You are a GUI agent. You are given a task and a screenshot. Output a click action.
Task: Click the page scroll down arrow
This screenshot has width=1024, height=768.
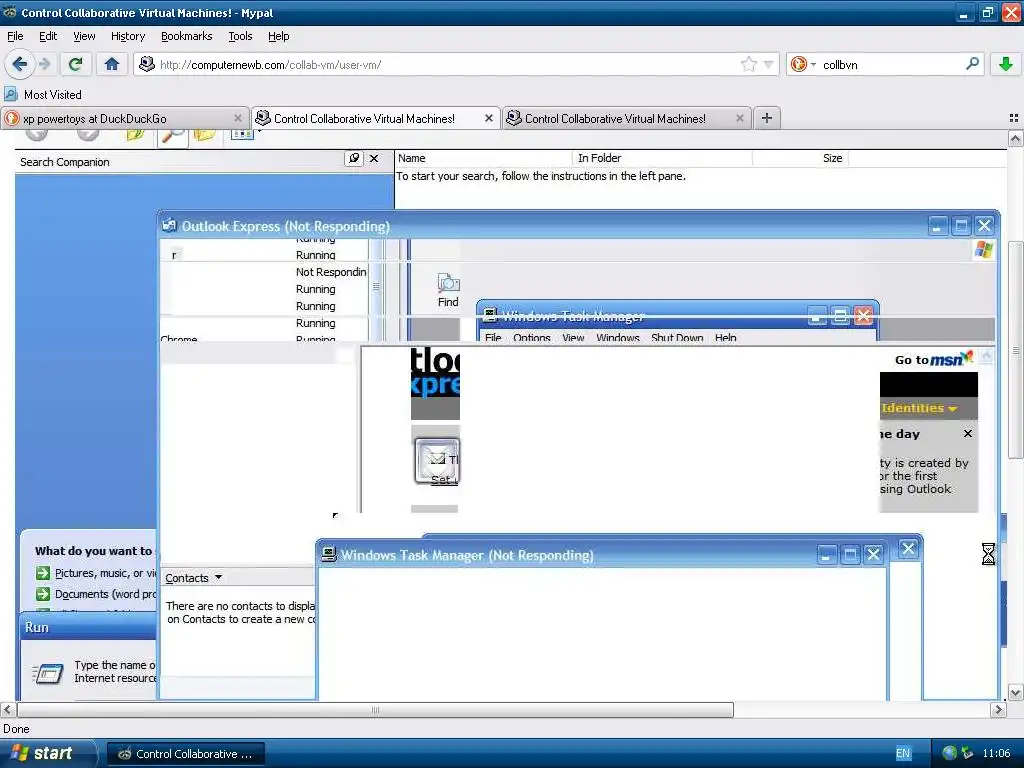[x=1016, y=693]
